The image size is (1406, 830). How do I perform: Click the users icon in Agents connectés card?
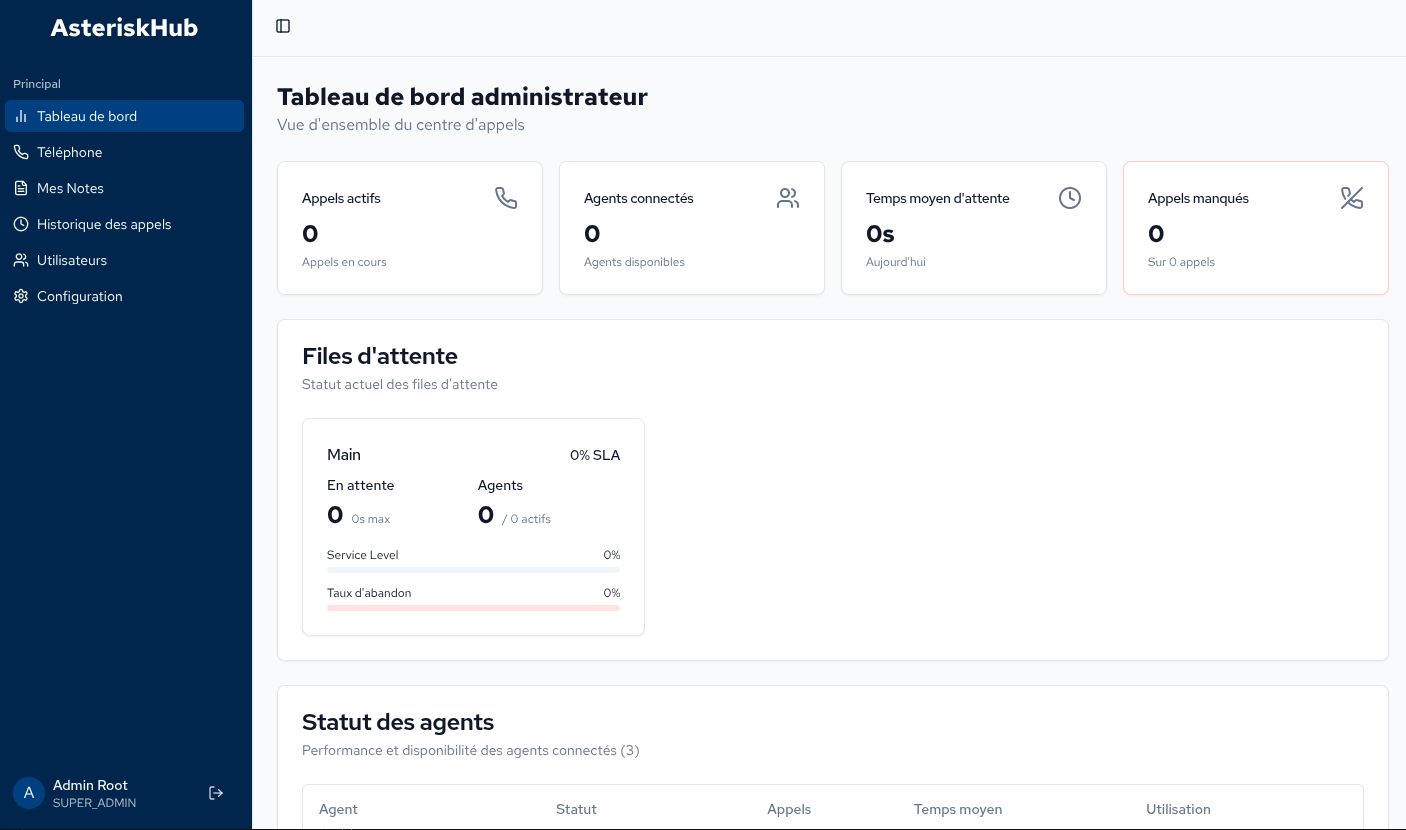coord(788,198)
